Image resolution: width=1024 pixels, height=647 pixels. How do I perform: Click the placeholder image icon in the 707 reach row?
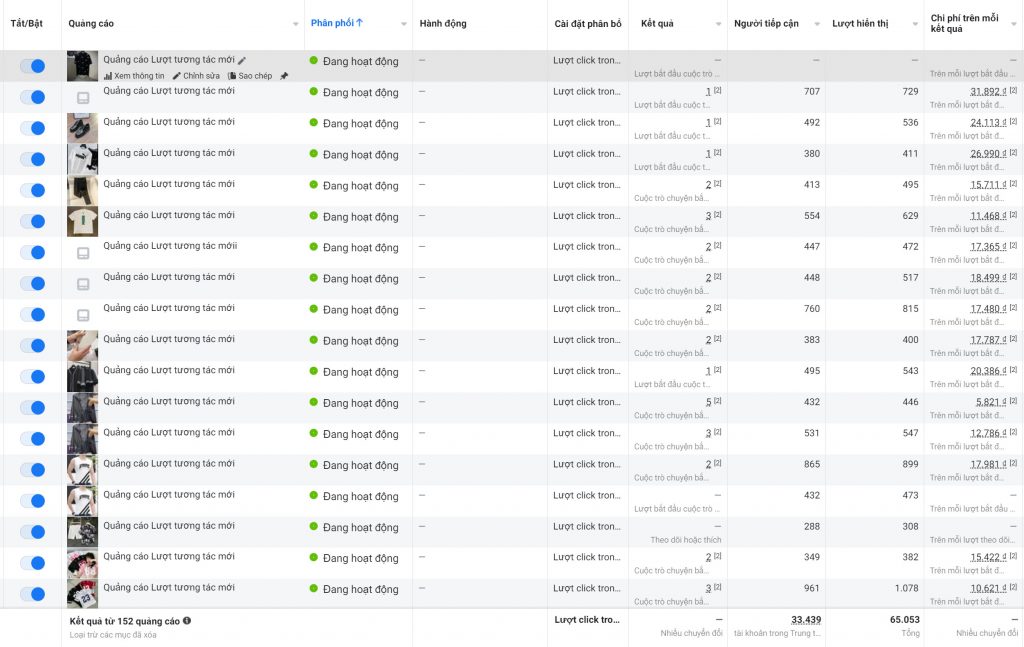[83, 98]
